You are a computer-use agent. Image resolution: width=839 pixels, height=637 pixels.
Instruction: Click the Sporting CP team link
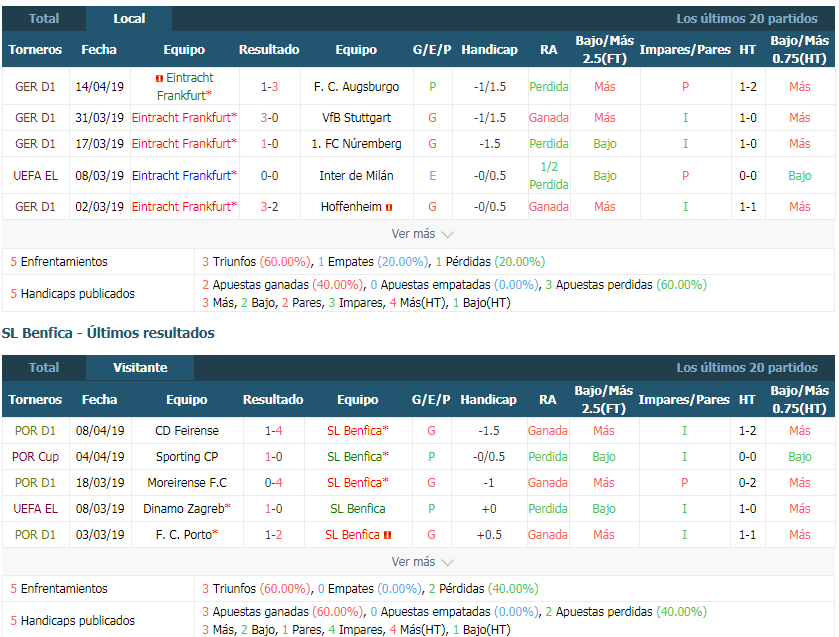[x=186, y=457]
